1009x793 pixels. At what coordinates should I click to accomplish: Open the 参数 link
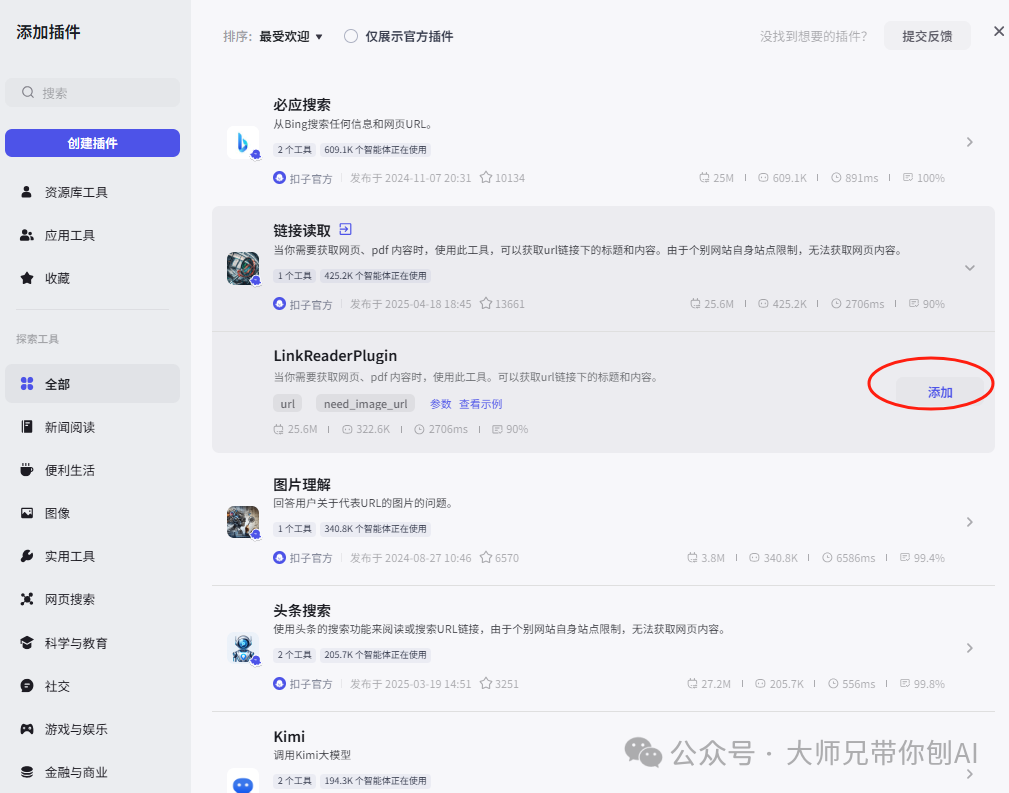pyautogui.click(x=440, y=404)
